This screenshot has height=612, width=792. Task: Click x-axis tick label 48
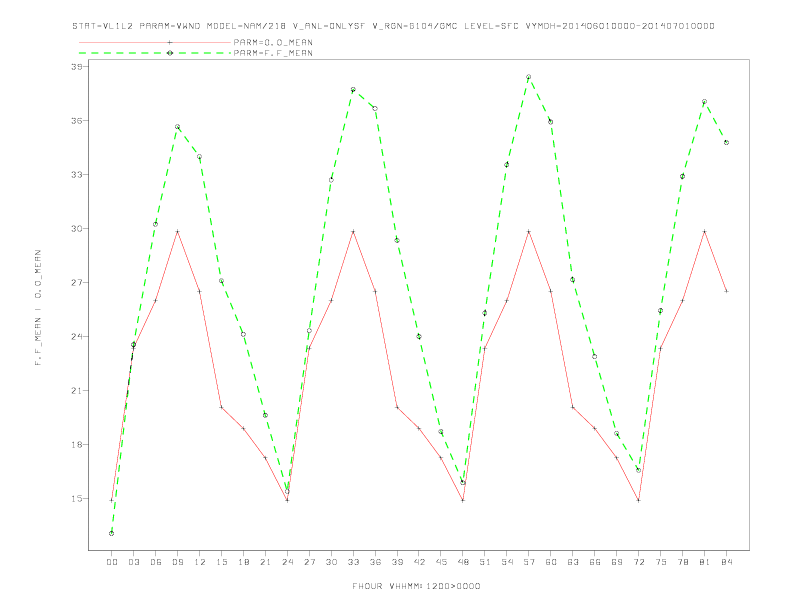click(x=463, y=562)
